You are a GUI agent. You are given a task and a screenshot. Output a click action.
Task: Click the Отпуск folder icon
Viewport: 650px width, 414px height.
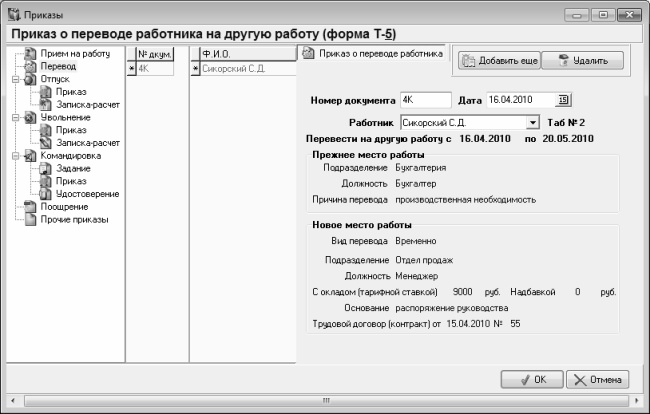point(30,79)
